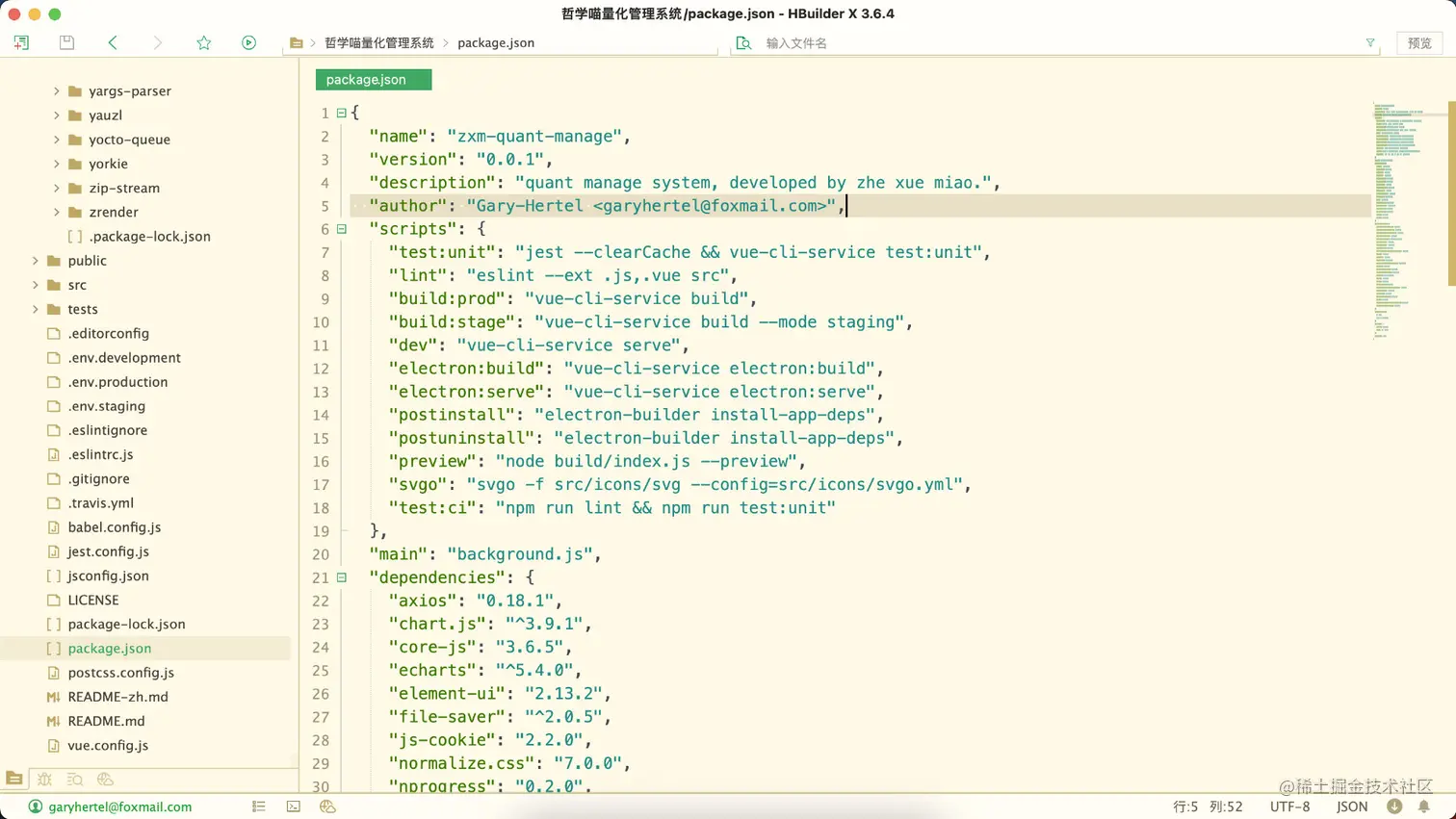
Task: Select the package.json editor tab
Action: coord(374,80)
